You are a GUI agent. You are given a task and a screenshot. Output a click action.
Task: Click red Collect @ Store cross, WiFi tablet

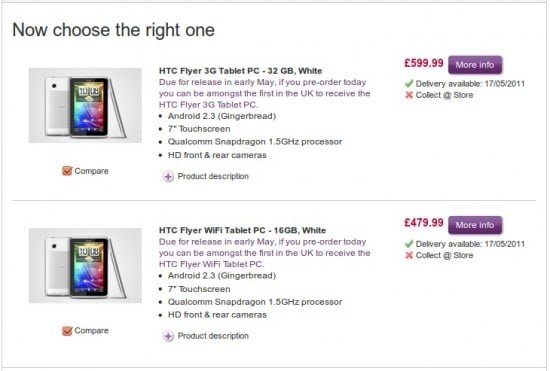(409, 255)
